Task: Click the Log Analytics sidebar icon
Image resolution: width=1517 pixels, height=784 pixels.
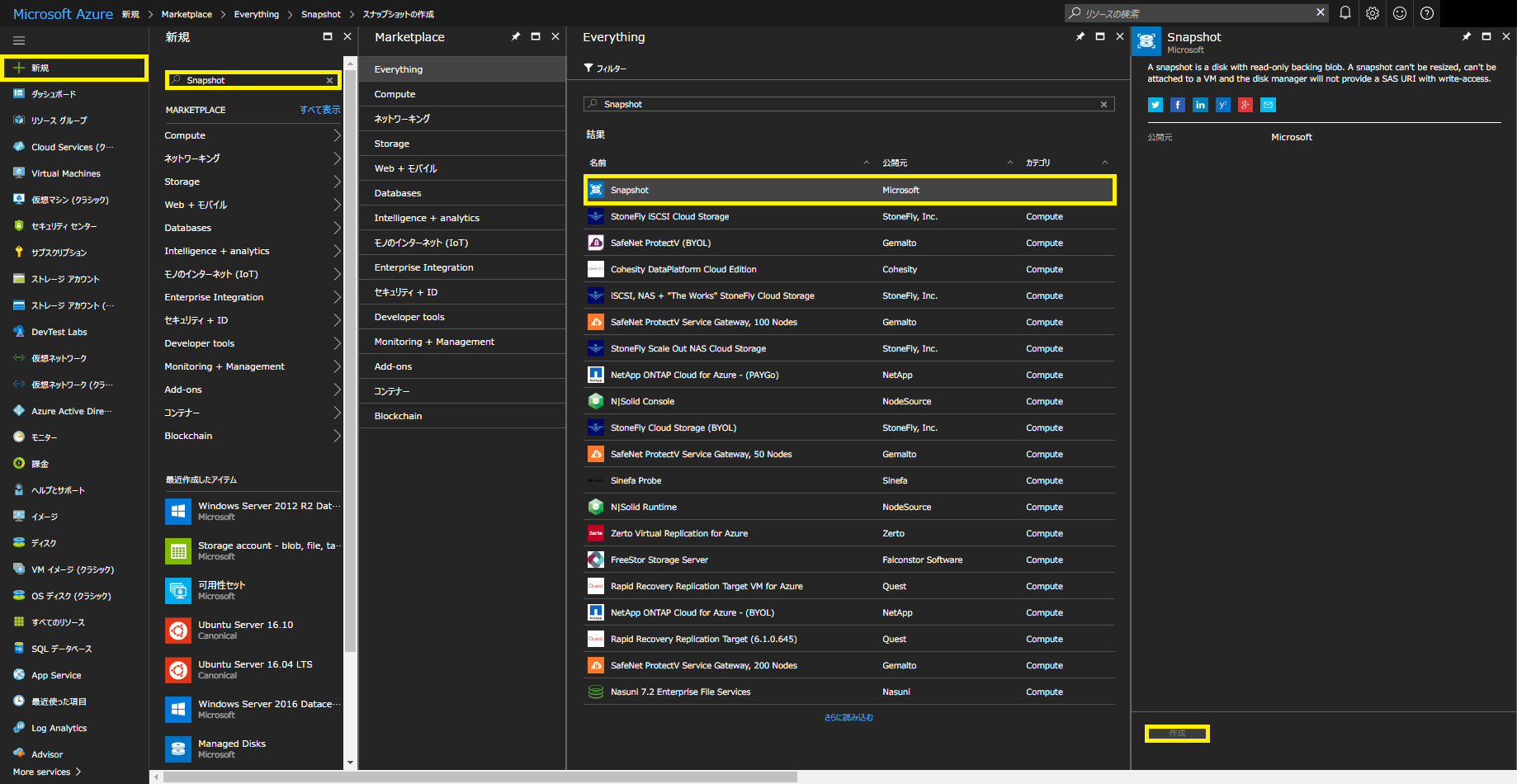Action: 19,728
